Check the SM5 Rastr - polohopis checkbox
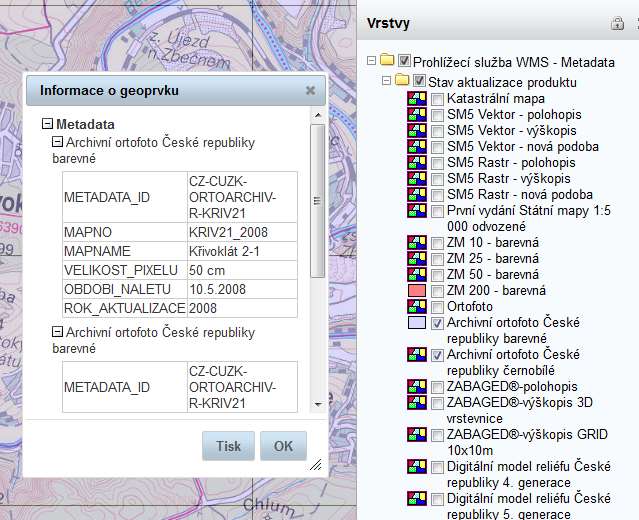Image resolution: width=639 pixels, height=520 pixels. pos(437,163)
